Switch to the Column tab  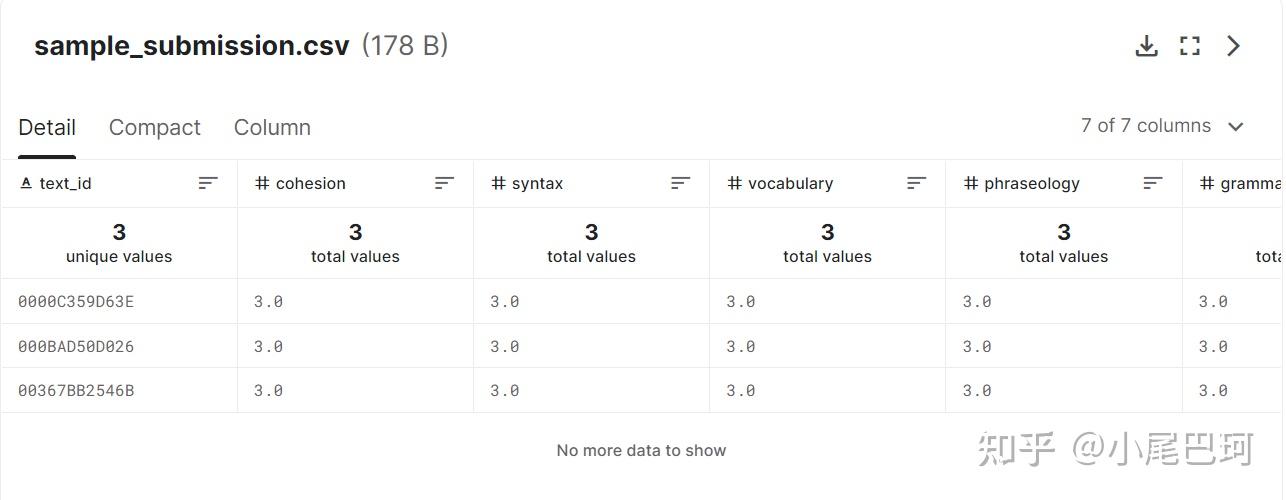click(x=272, y=128)
